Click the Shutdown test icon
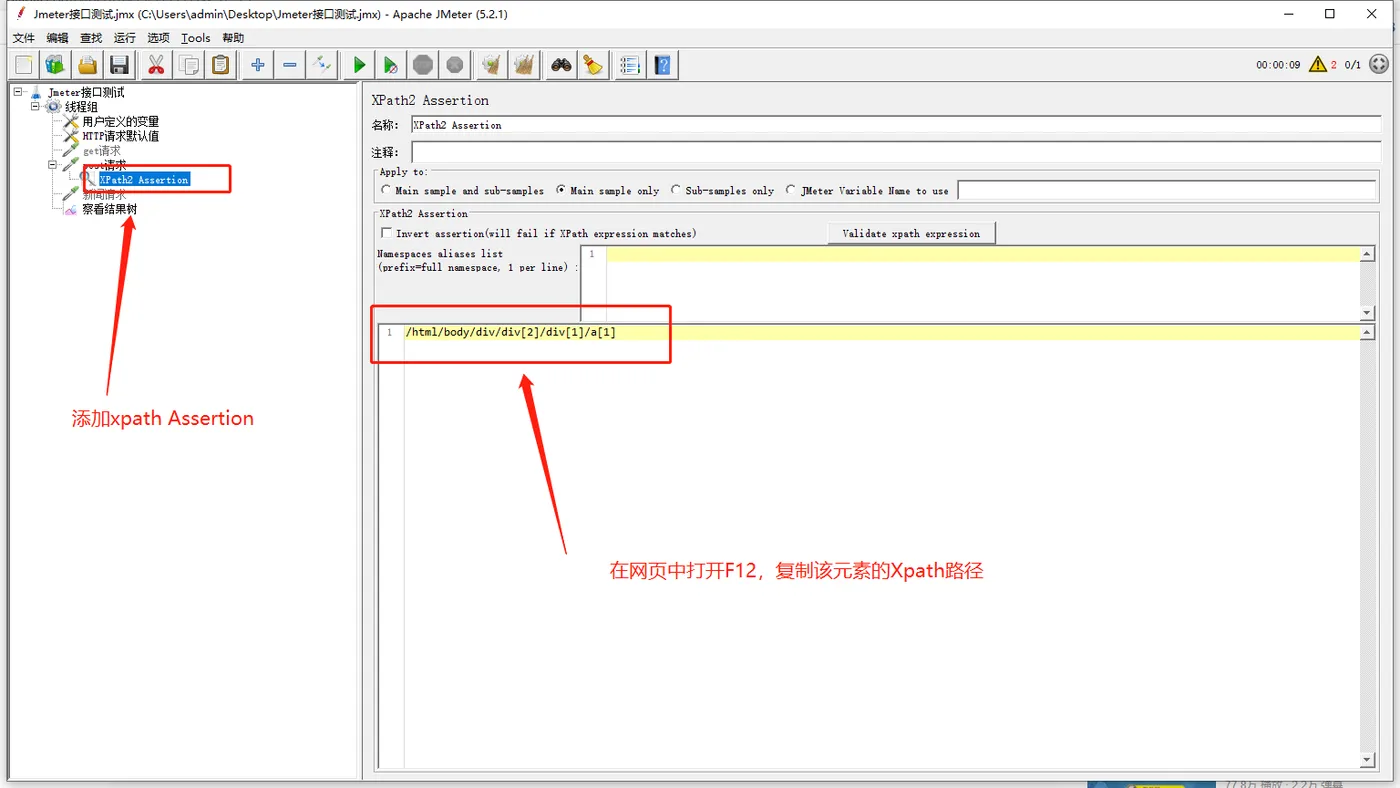 (455, 65)
